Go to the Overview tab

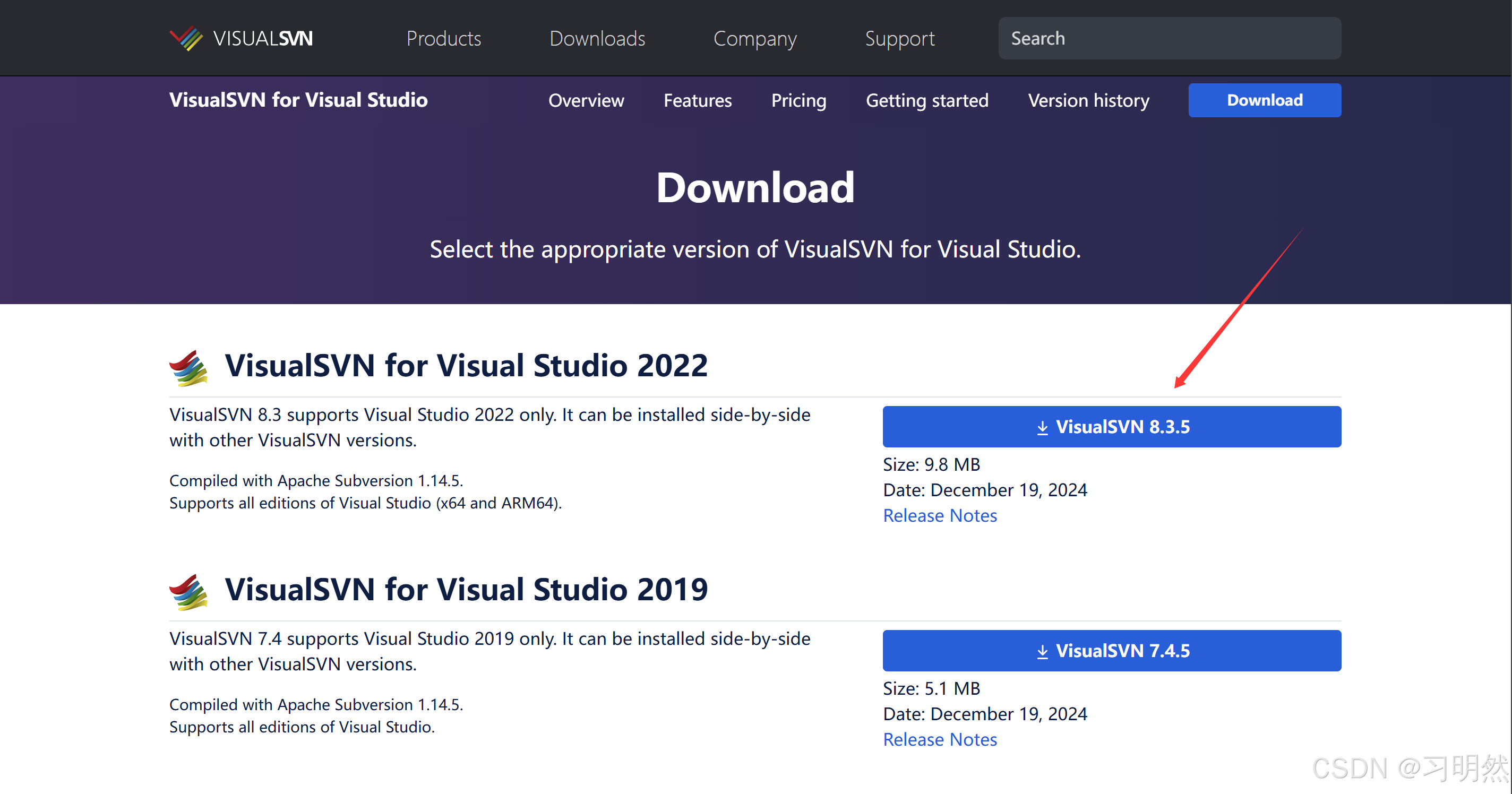coord(586,100)
